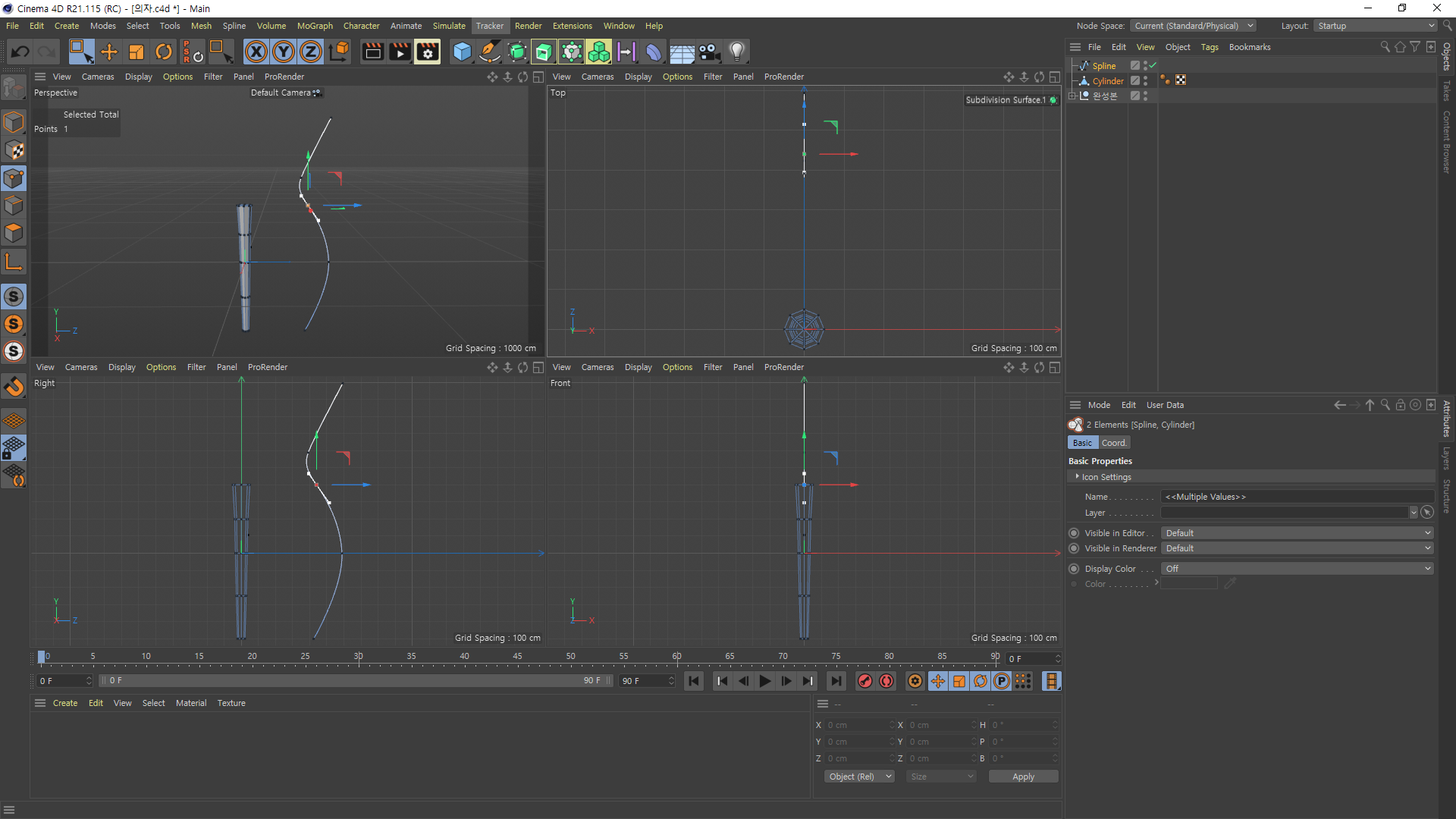
Task: Select the Spline Pen tool
Action: click(x=490, y=52)
